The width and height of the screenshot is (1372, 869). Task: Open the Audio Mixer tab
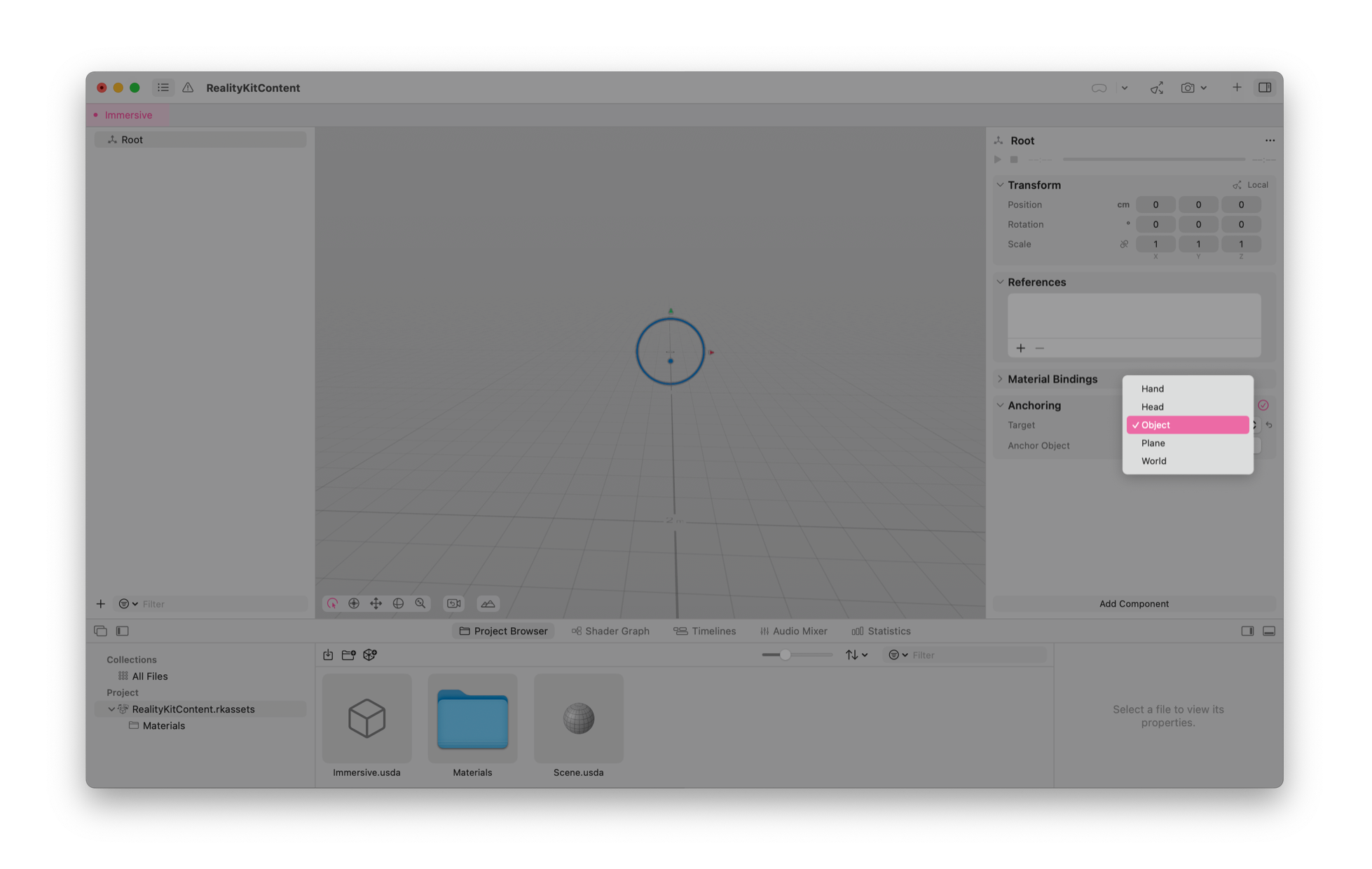click(x=794, y=631)
